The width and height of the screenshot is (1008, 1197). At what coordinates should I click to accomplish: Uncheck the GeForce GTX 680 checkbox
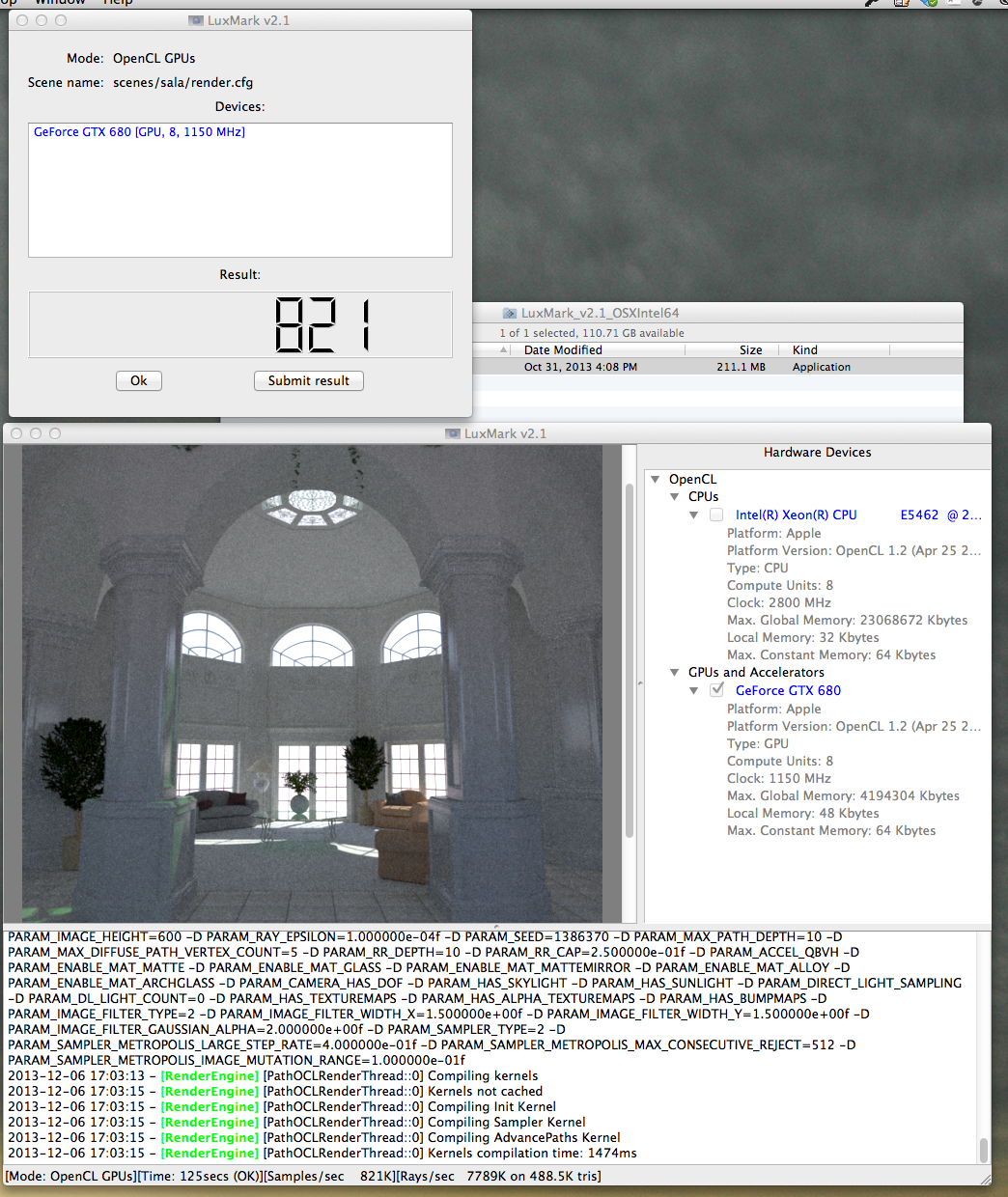pos(716,690)
